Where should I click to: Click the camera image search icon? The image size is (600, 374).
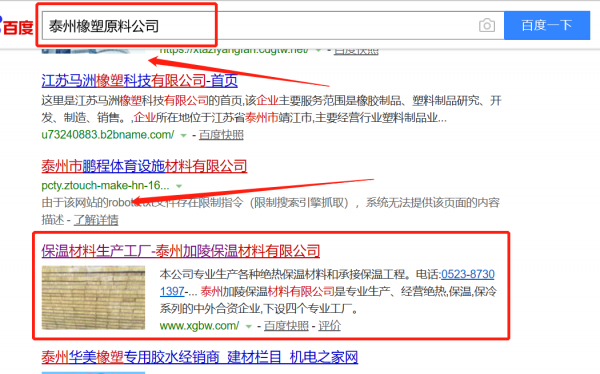point(487,26)
